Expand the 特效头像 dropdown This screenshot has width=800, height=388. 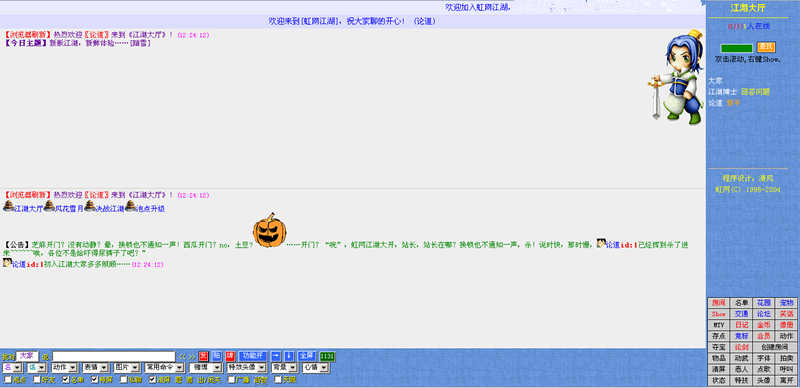(x=246, y=368)
